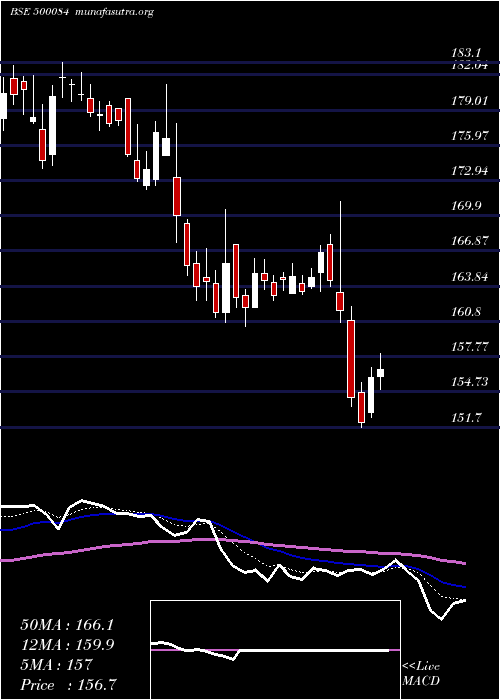
Task: Click the 163.84 price level label
Action: [471, 277]
